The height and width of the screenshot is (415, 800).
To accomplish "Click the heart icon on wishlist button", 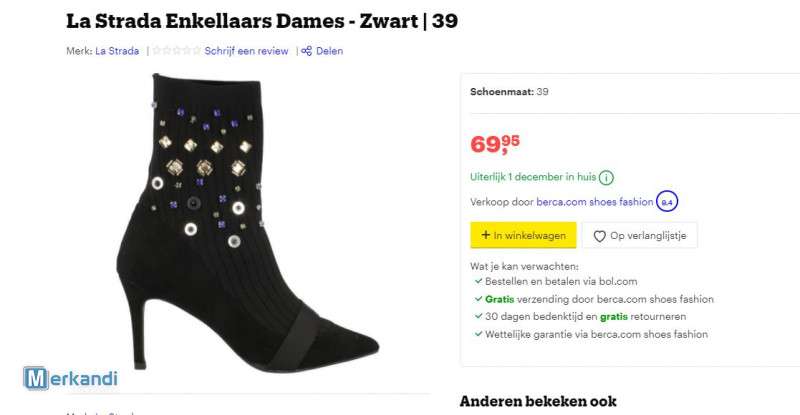I will point(599,236).
